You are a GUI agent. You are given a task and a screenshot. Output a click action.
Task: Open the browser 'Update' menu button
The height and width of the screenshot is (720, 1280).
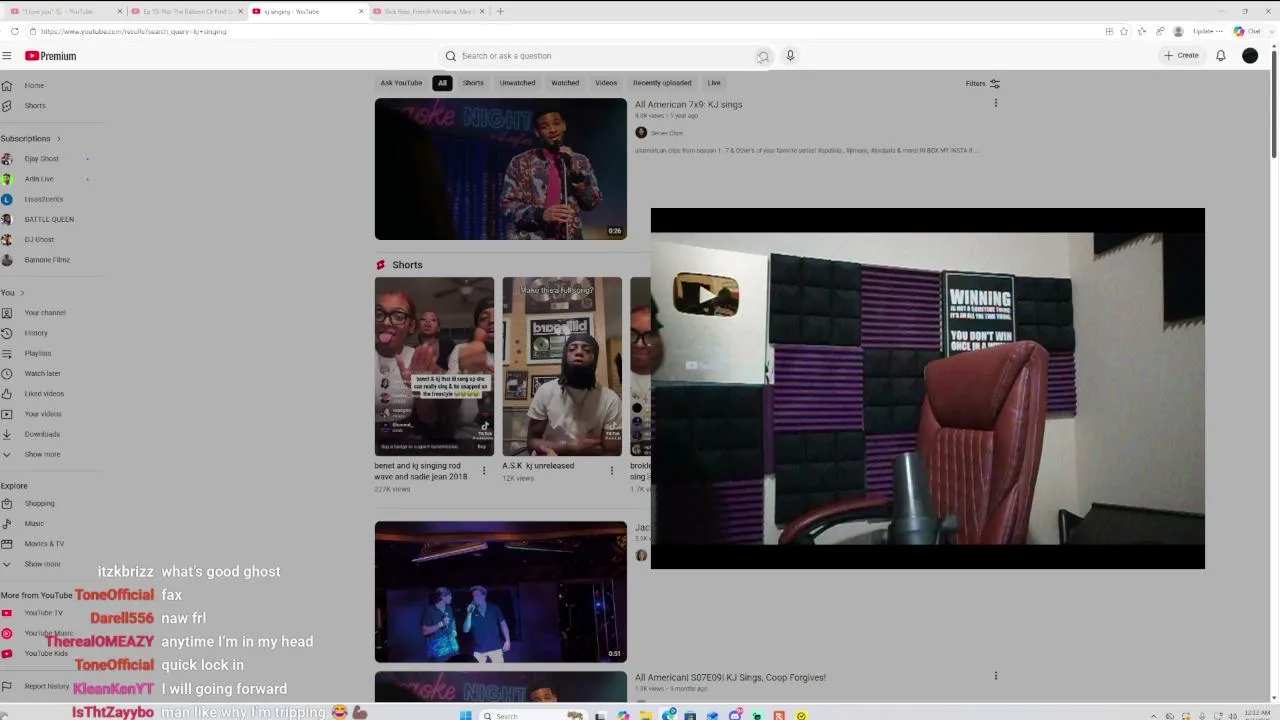[1207, 31]
